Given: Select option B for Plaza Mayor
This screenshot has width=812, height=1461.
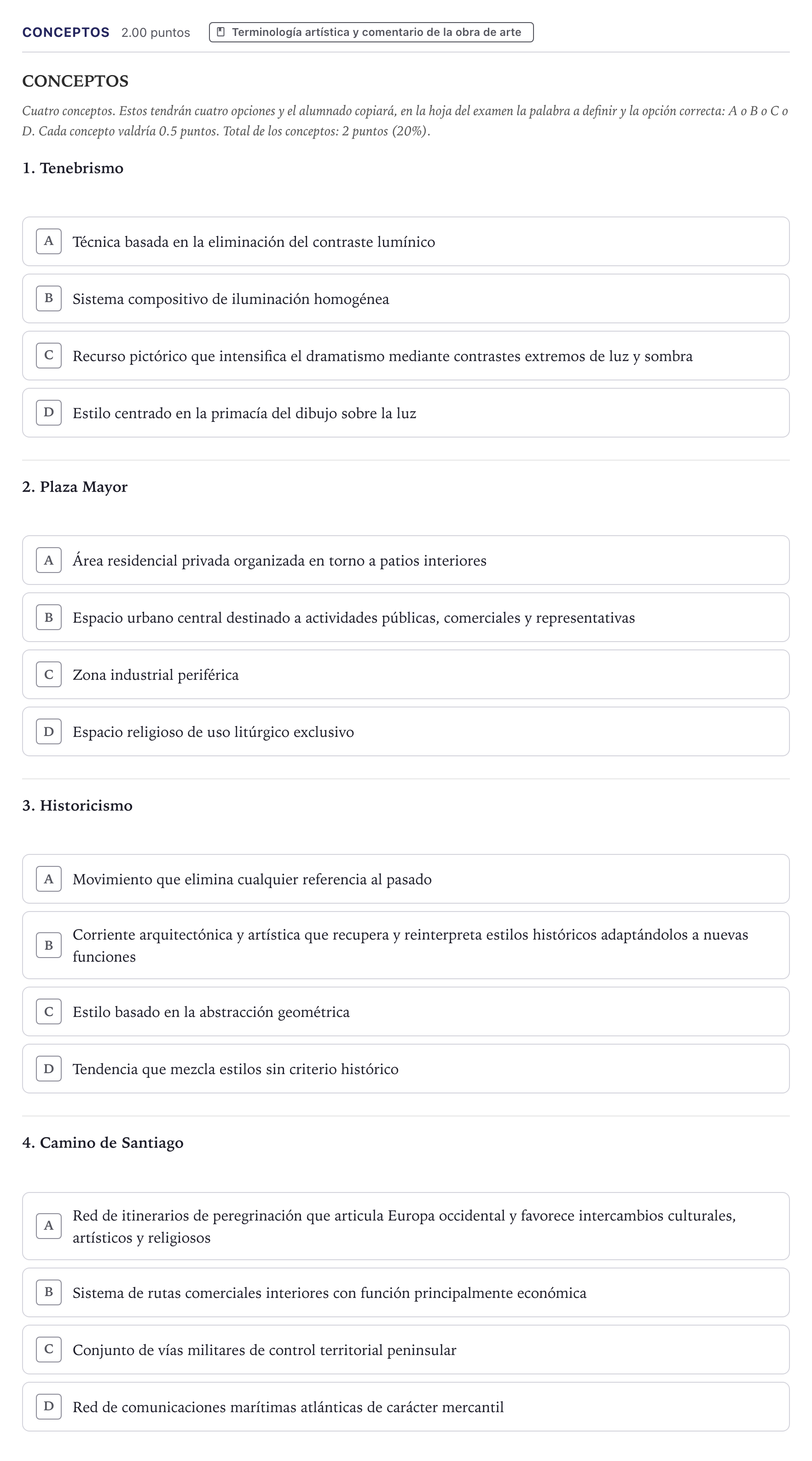Looking at the screenshot, I should 406,617.
